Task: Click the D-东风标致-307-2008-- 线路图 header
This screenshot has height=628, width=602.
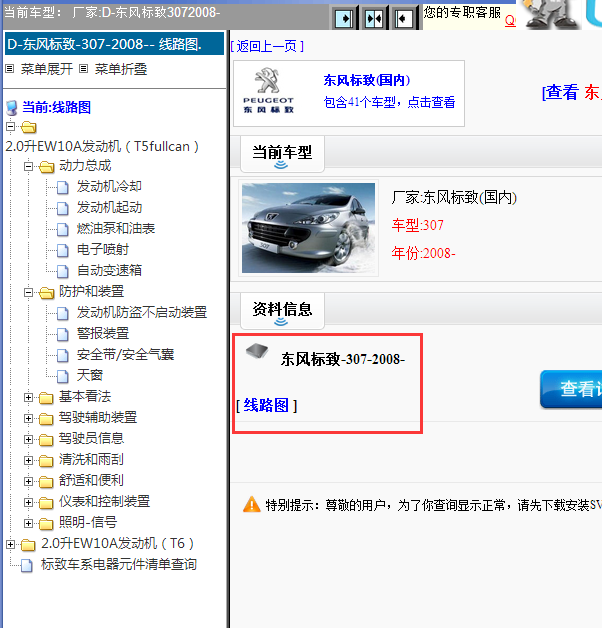Action: (114, 44)
